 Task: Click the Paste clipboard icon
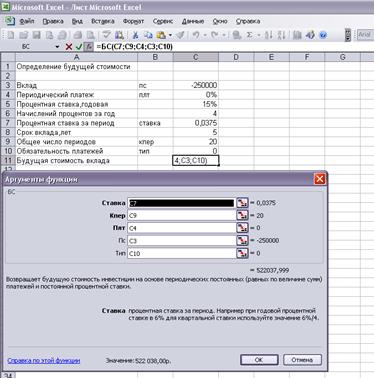[161, 35]
